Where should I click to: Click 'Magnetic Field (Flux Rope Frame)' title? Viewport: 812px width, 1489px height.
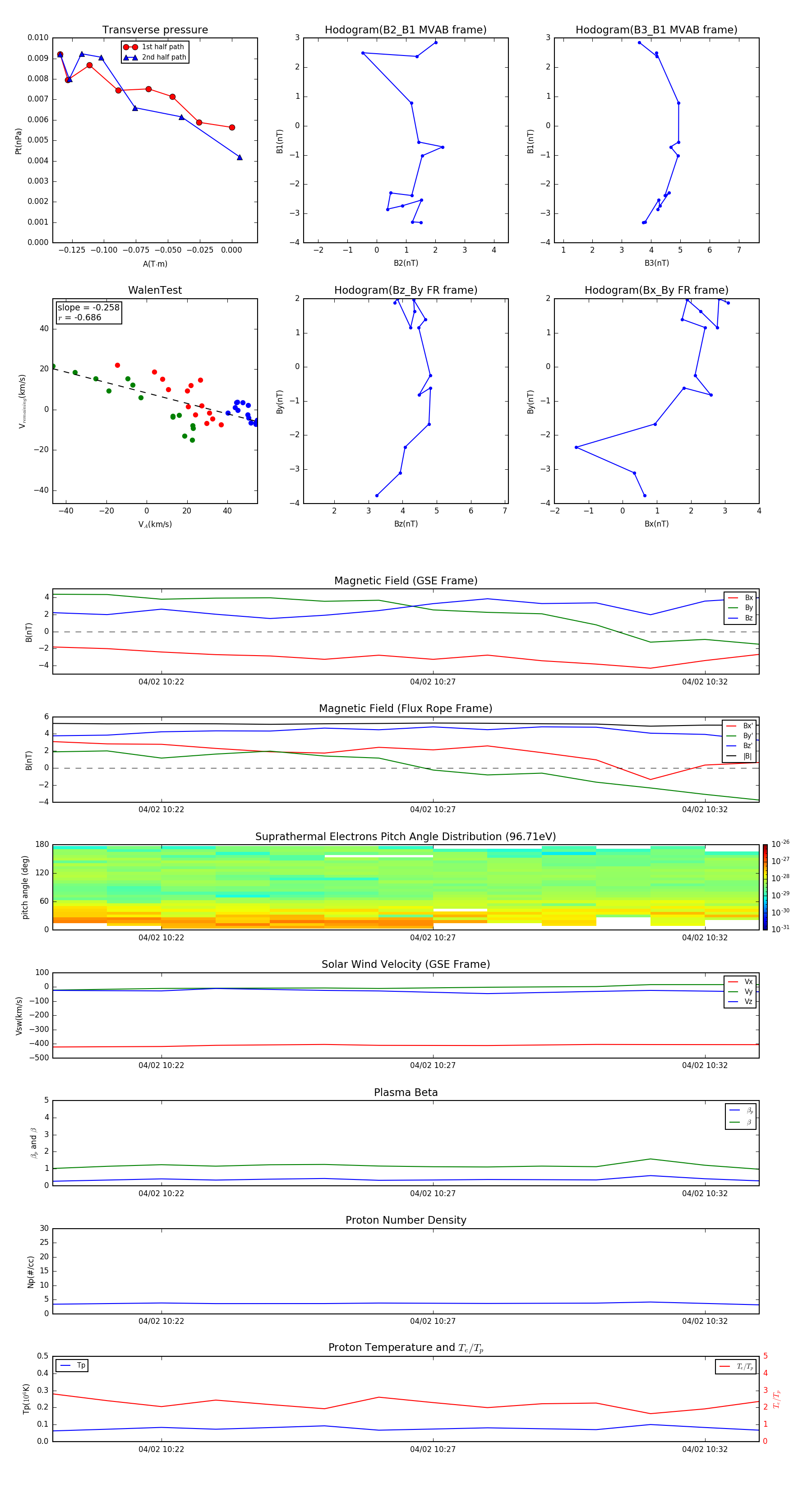406,709
